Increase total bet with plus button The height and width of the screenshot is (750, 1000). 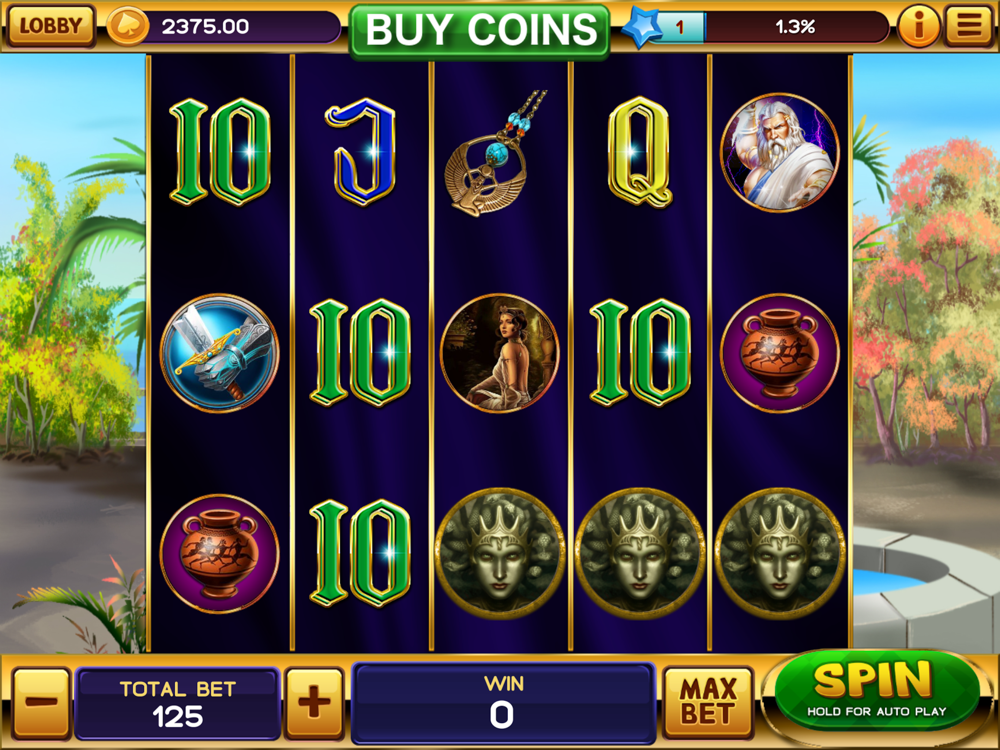click(314, 703)
